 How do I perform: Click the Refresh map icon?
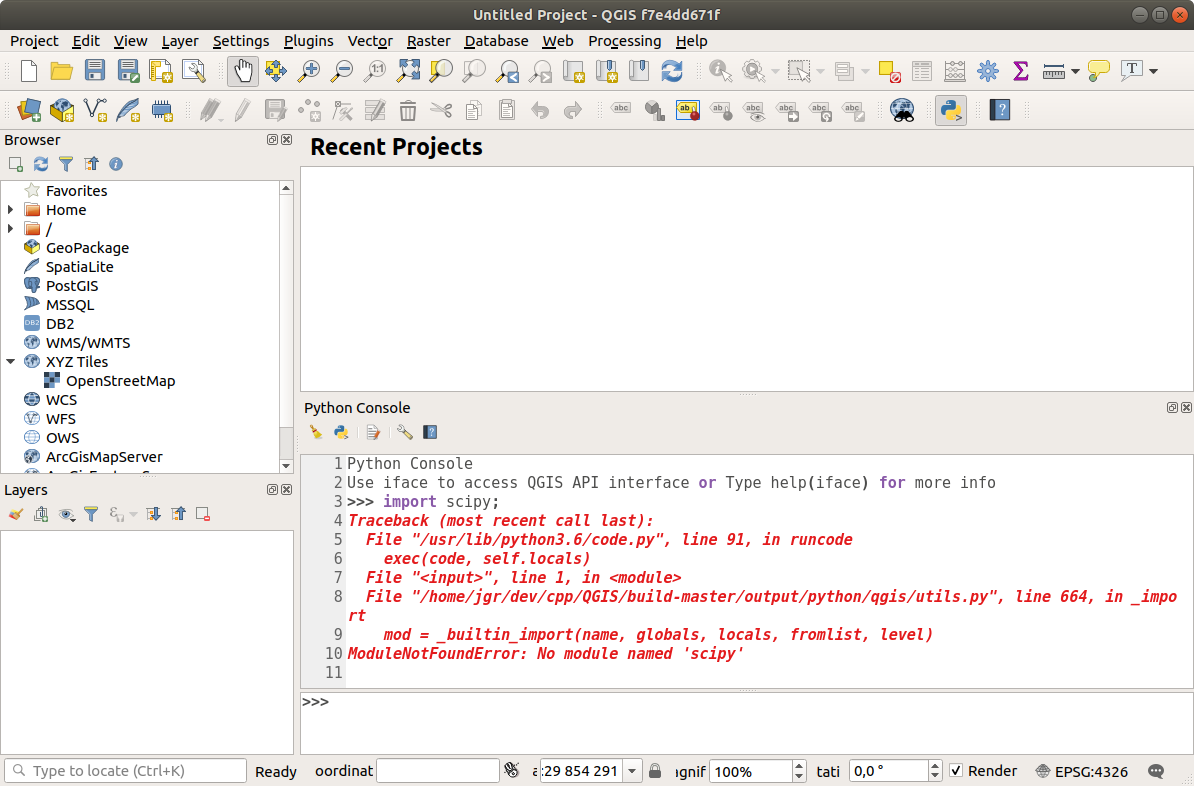672,71
